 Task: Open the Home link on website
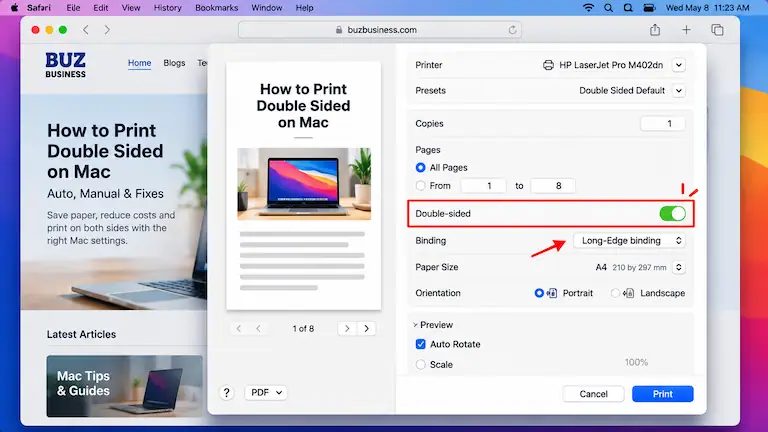140,63
